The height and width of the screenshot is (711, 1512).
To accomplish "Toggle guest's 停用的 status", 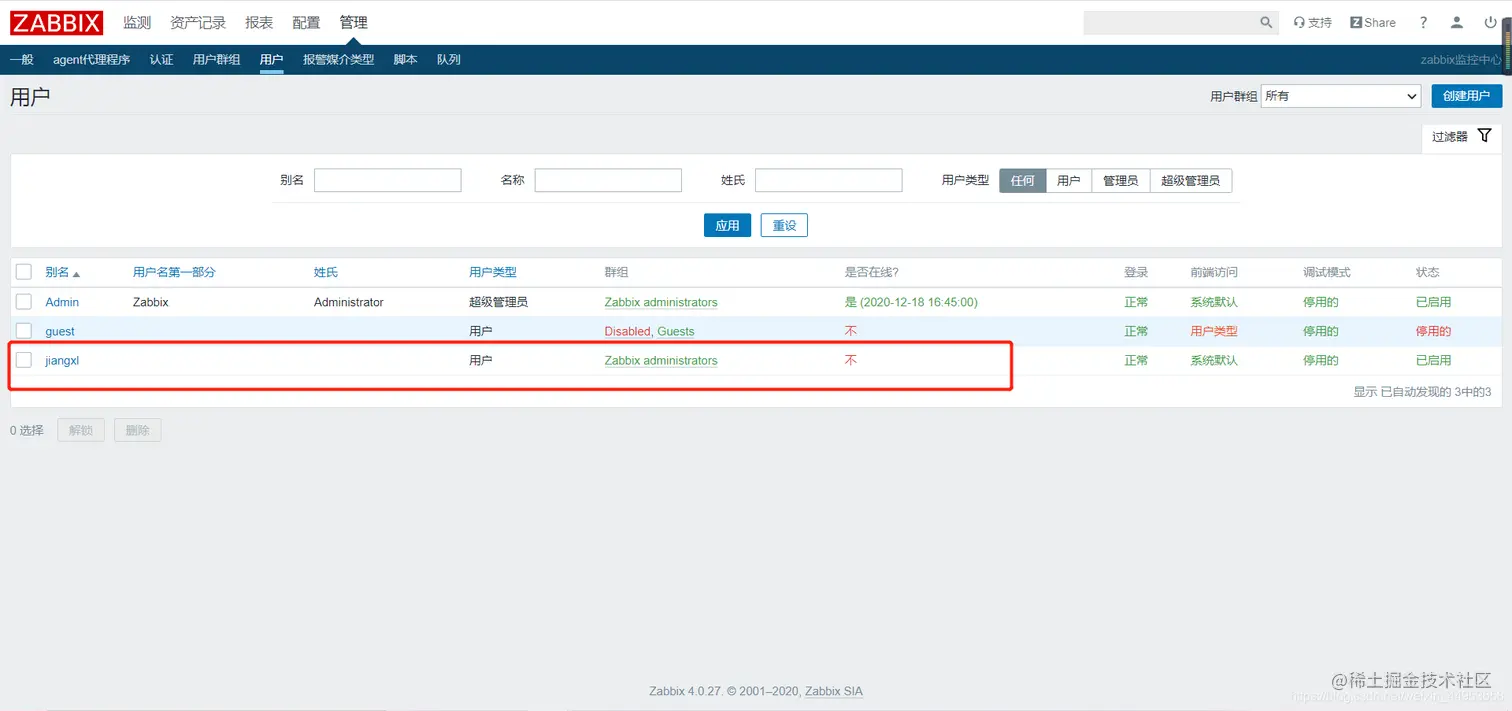I will (x=1433, y=331).
